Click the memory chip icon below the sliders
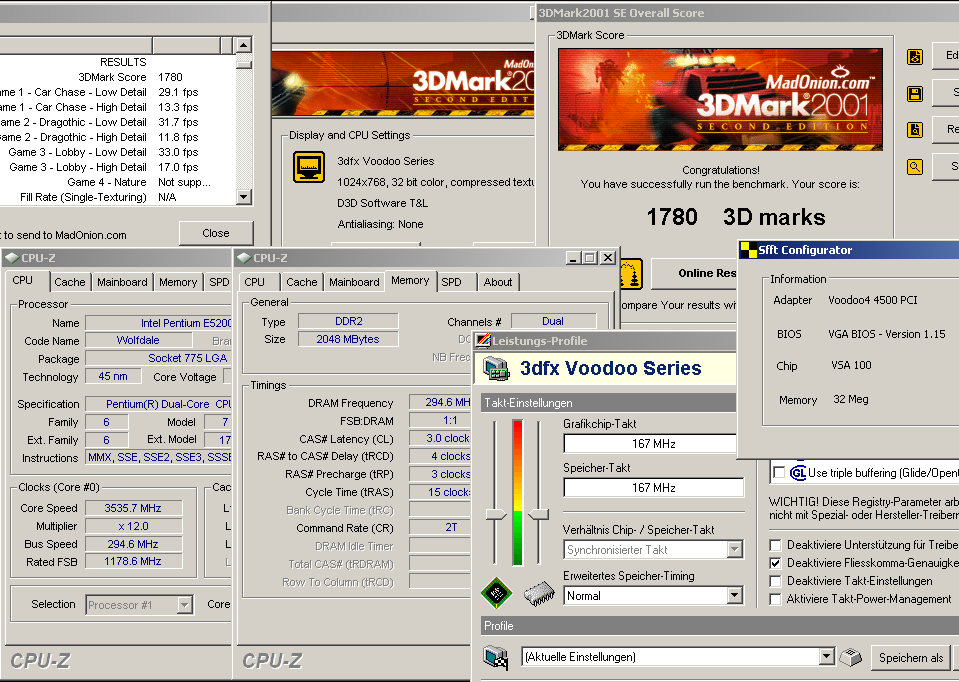The height and width of the screenshot is (682, 959). pyautogui.click(x=539, y=593)
